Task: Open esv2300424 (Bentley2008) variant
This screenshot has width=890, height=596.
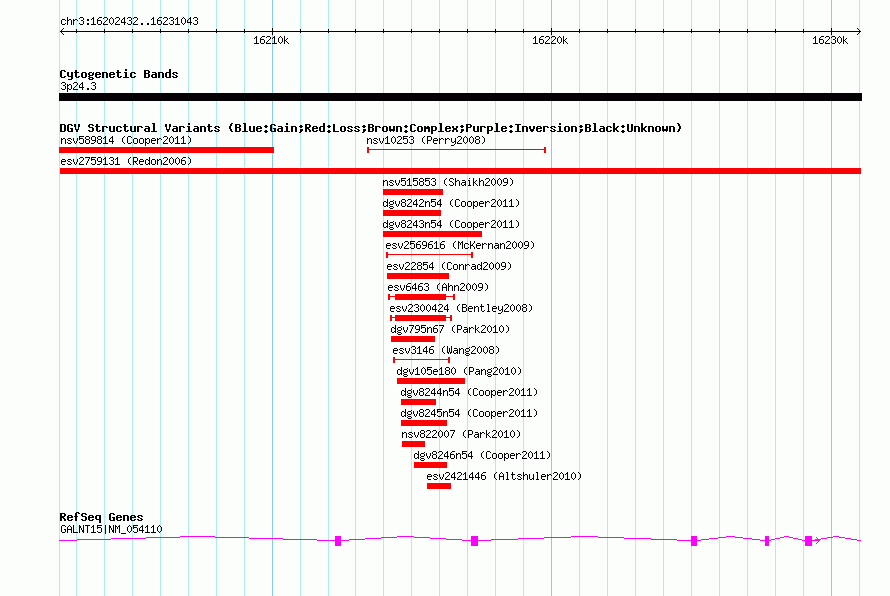Action: [x=461, y=308]
